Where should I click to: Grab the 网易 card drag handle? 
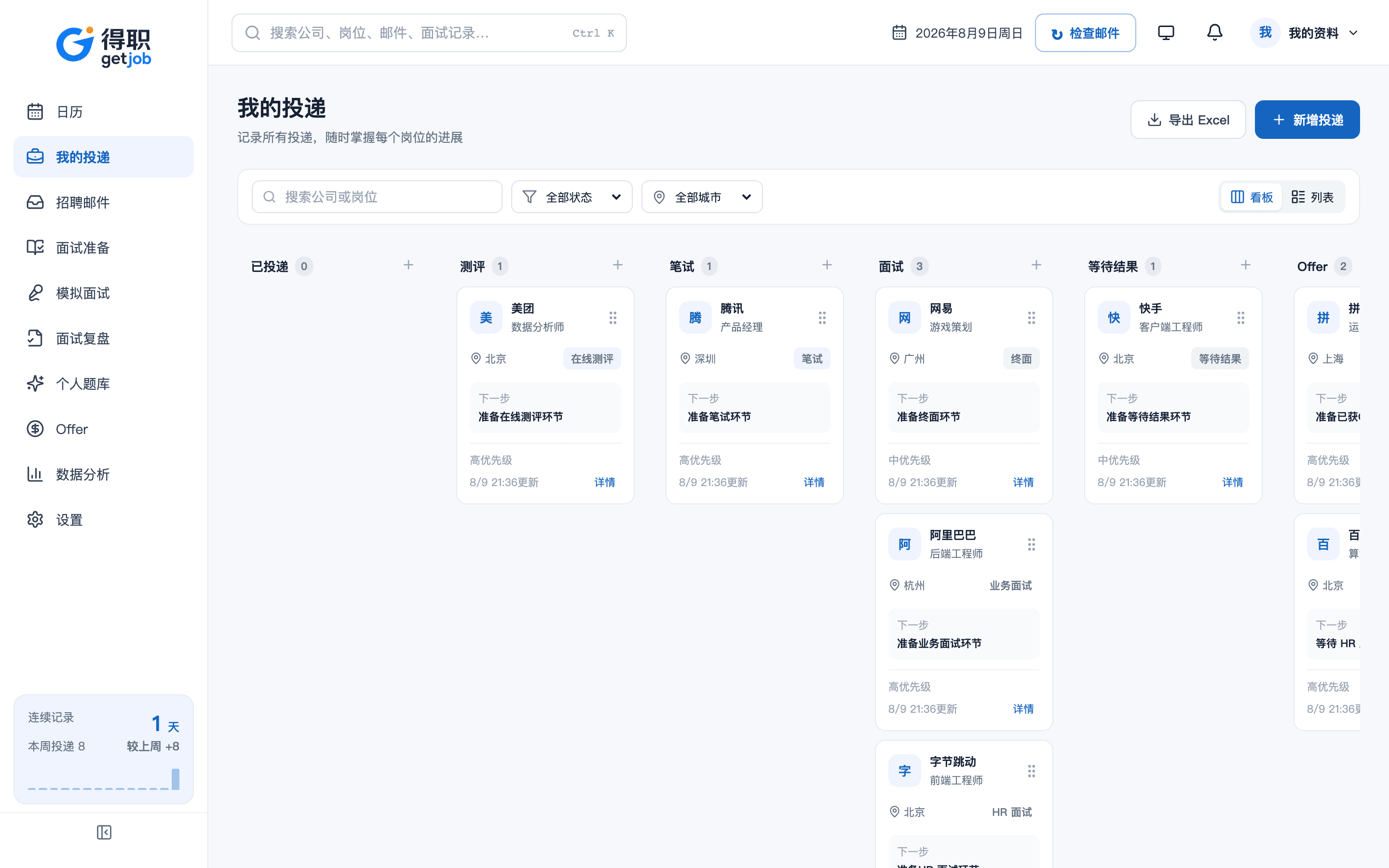point(1032,317)
